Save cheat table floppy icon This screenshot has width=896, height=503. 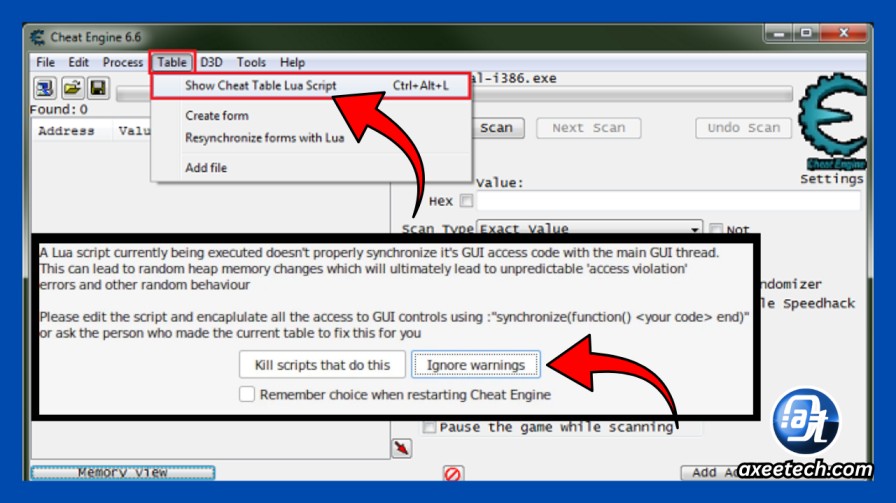[x=98, y=88]
